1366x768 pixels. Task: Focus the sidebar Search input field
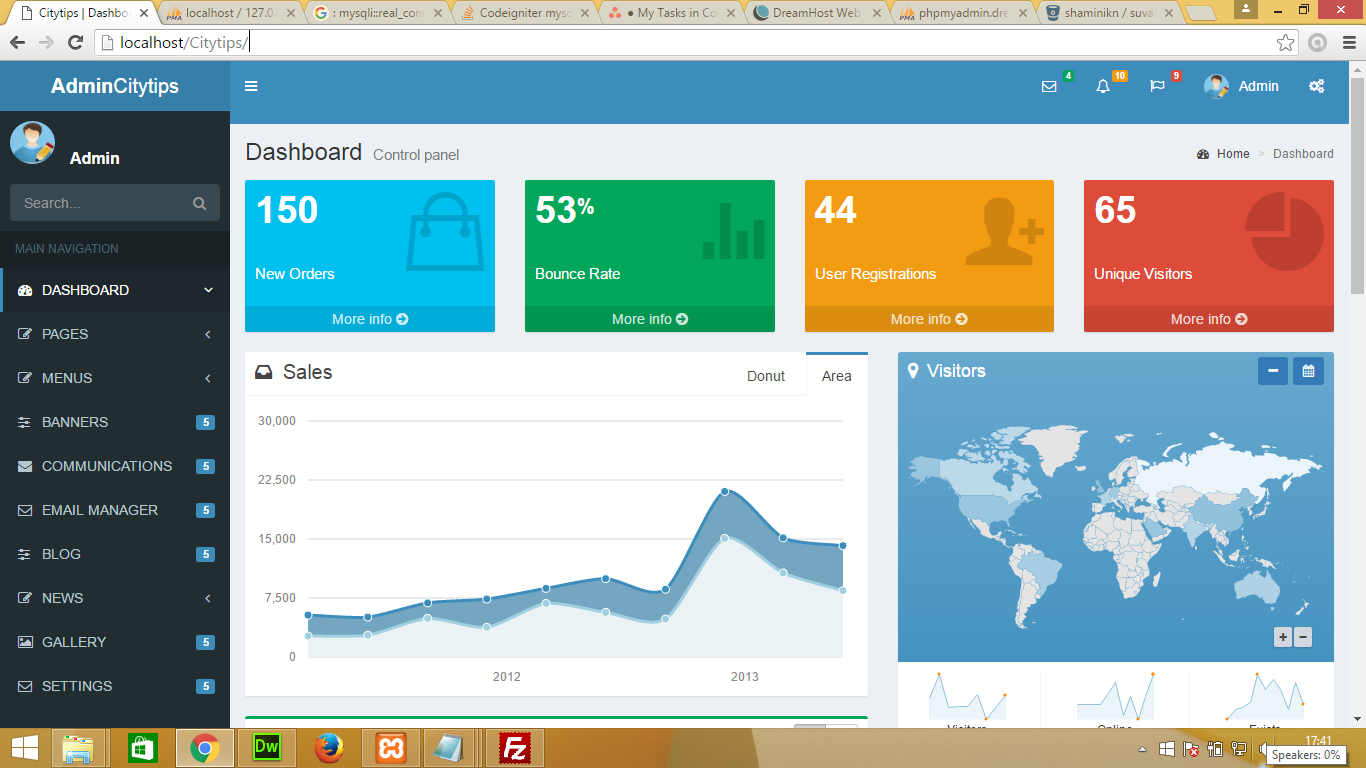(100, 203)
